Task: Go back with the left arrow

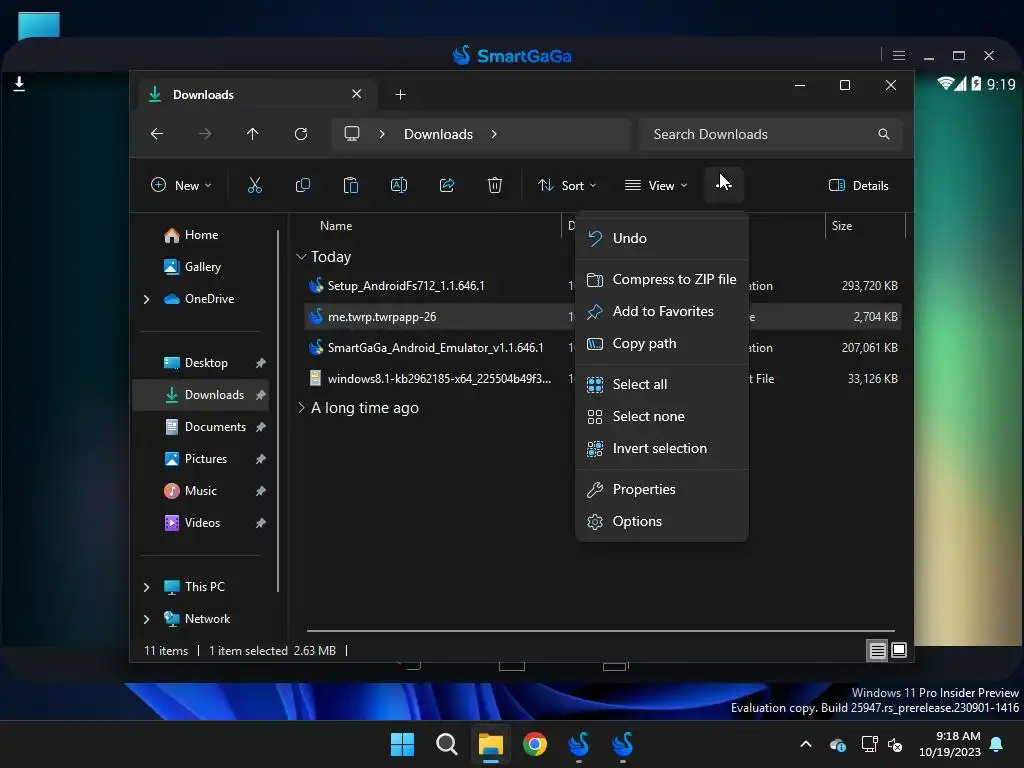Action: [157, 134]
